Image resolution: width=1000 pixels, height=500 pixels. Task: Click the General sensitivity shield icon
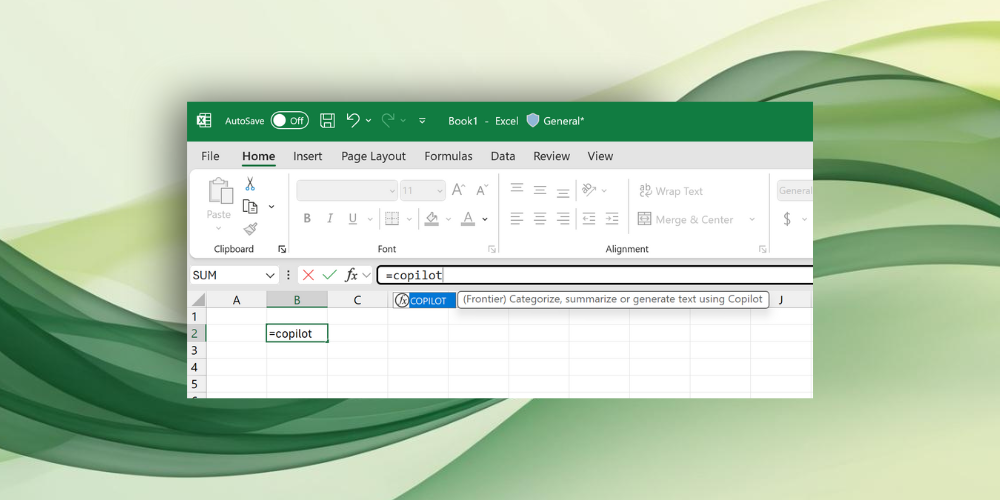coord(533,121)
